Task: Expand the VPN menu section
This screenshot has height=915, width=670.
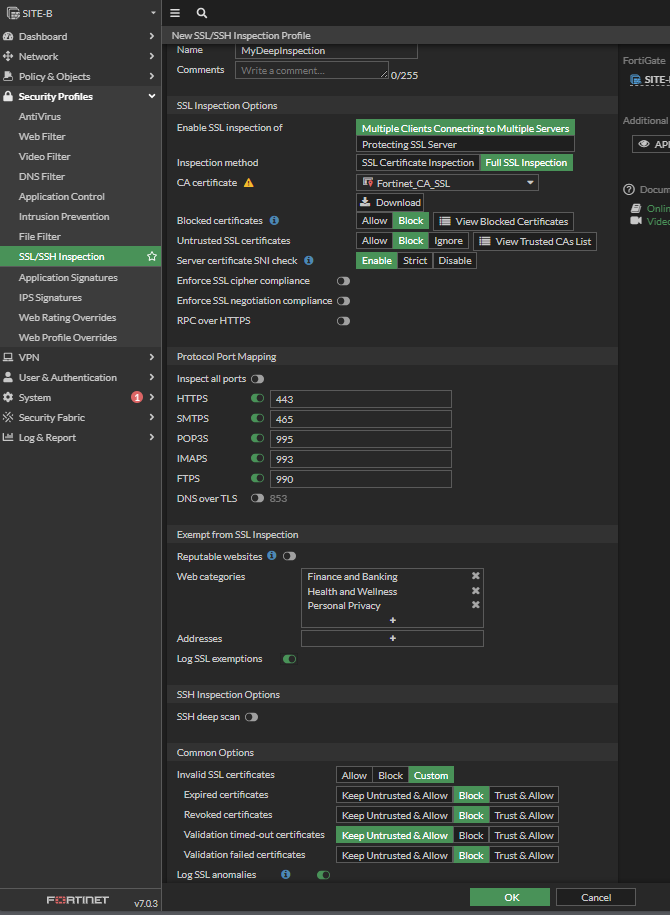Action: pos(80,357)
